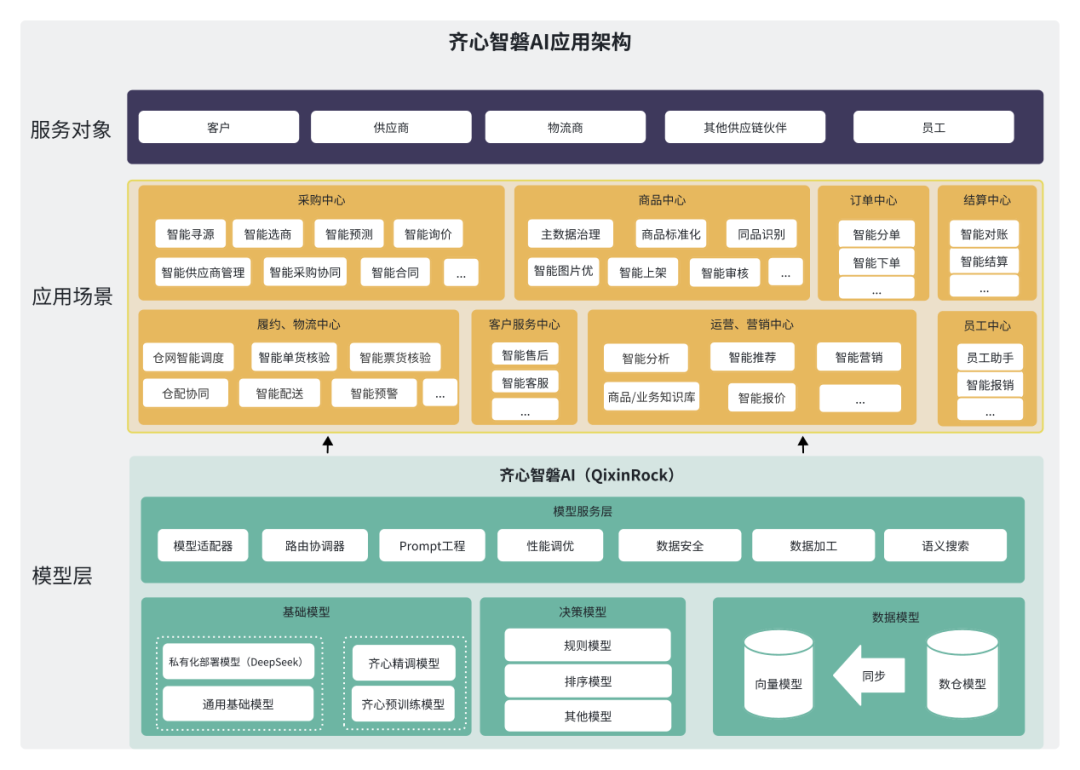Click the 运营、营销中心 heading
Screen dimensions: 1080x770
(751, 324)
